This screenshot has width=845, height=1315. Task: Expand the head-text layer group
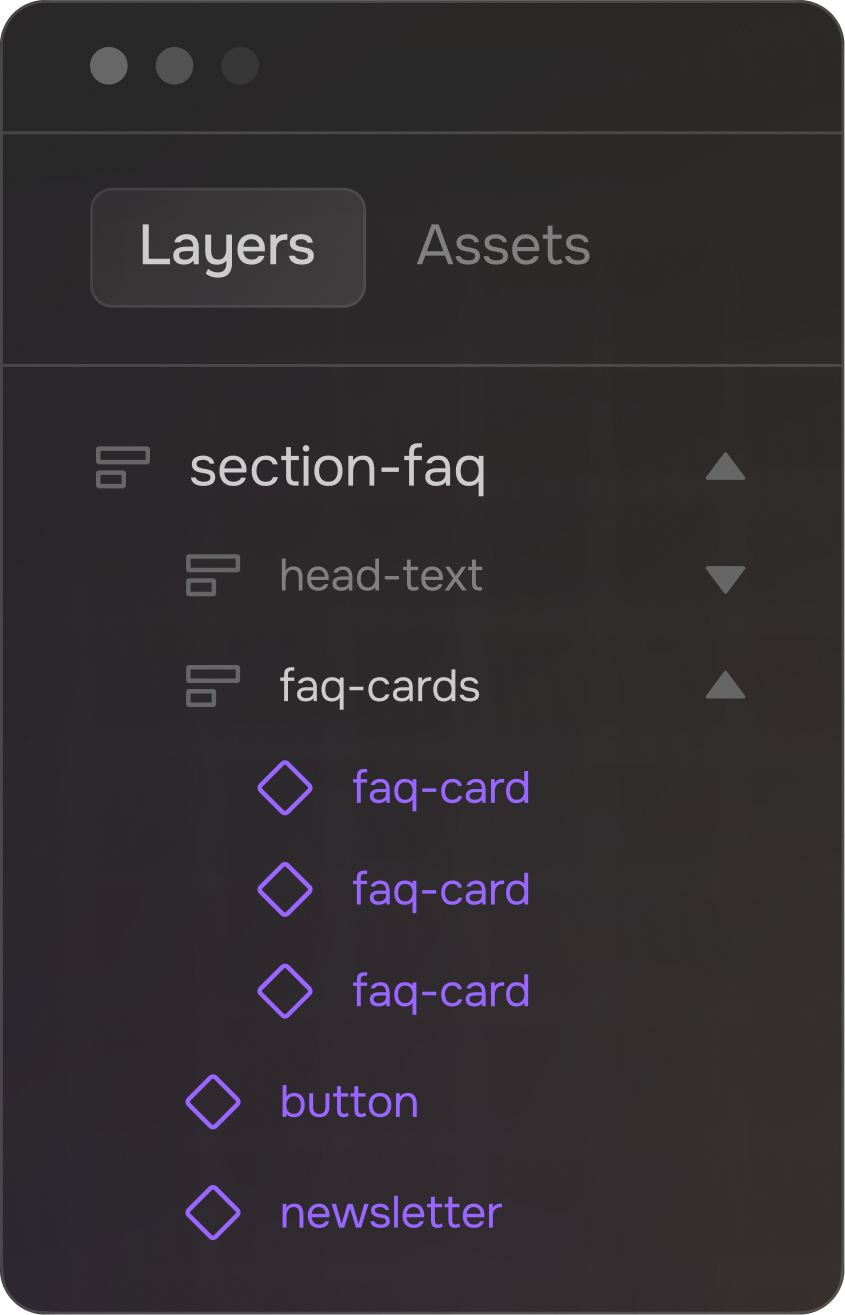click(725, 579)
